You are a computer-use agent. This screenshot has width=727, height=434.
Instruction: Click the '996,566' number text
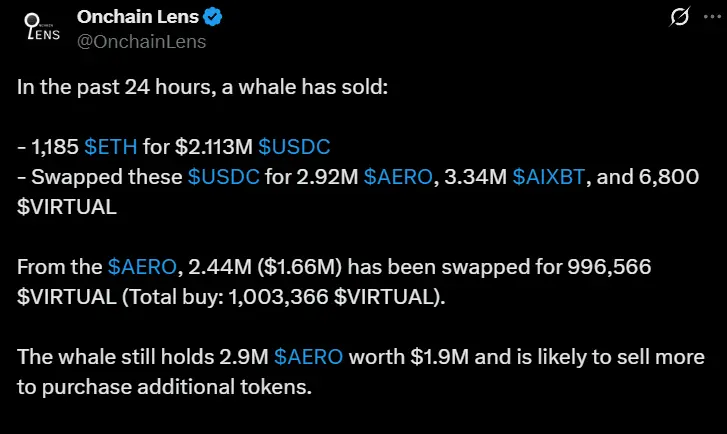coord(609,267)
